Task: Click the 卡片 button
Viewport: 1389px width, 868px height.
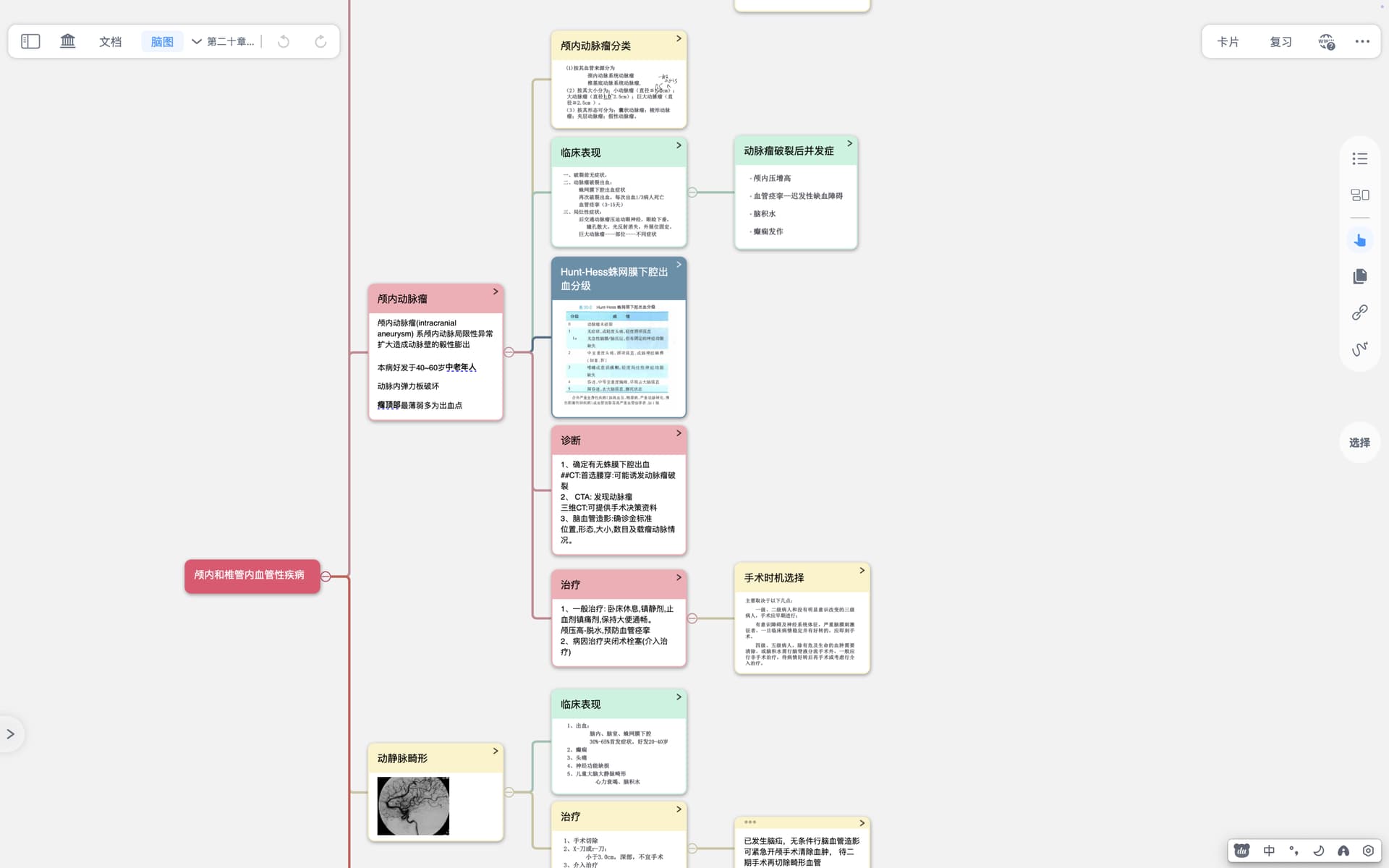Action: point(1228,41)
